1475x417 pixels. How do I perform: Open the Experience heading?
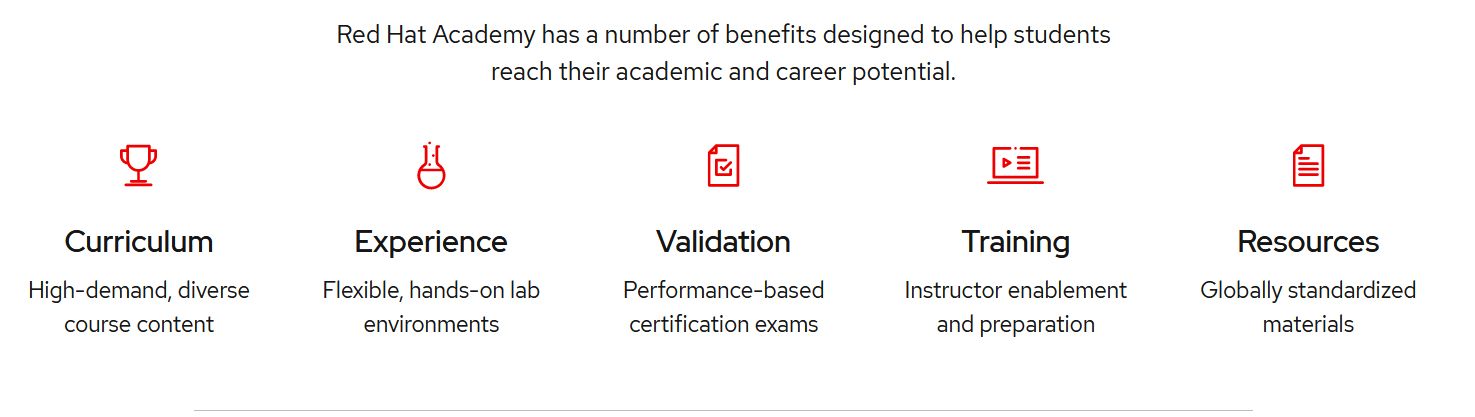431,242
